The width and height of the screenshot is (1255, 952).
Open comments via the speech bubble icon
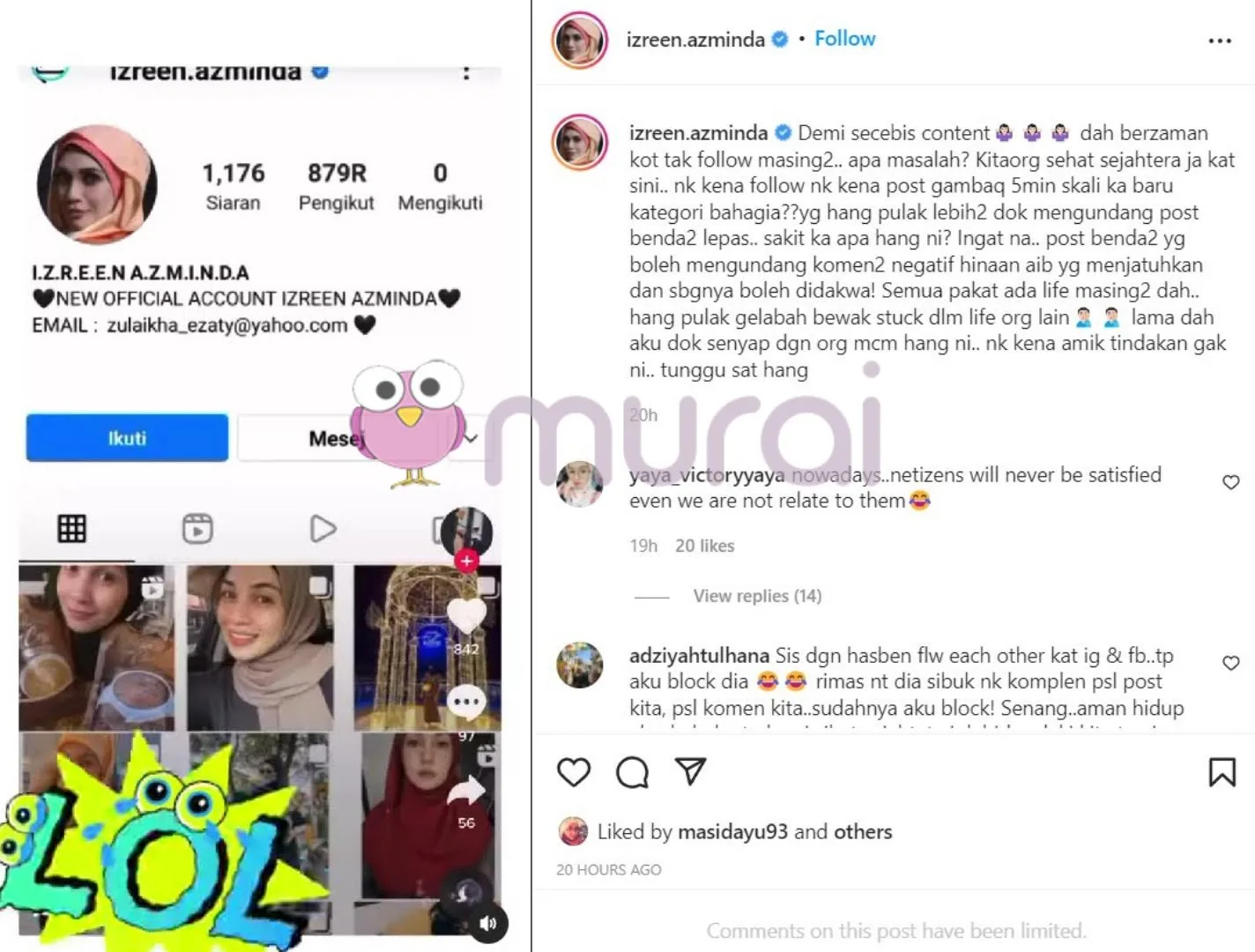click(632, 772)
